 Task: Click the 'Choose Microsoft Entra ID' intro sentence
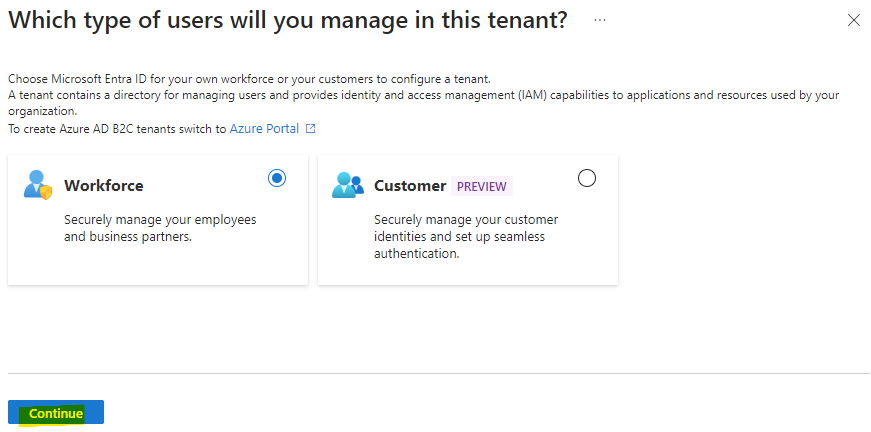[249, 78]
